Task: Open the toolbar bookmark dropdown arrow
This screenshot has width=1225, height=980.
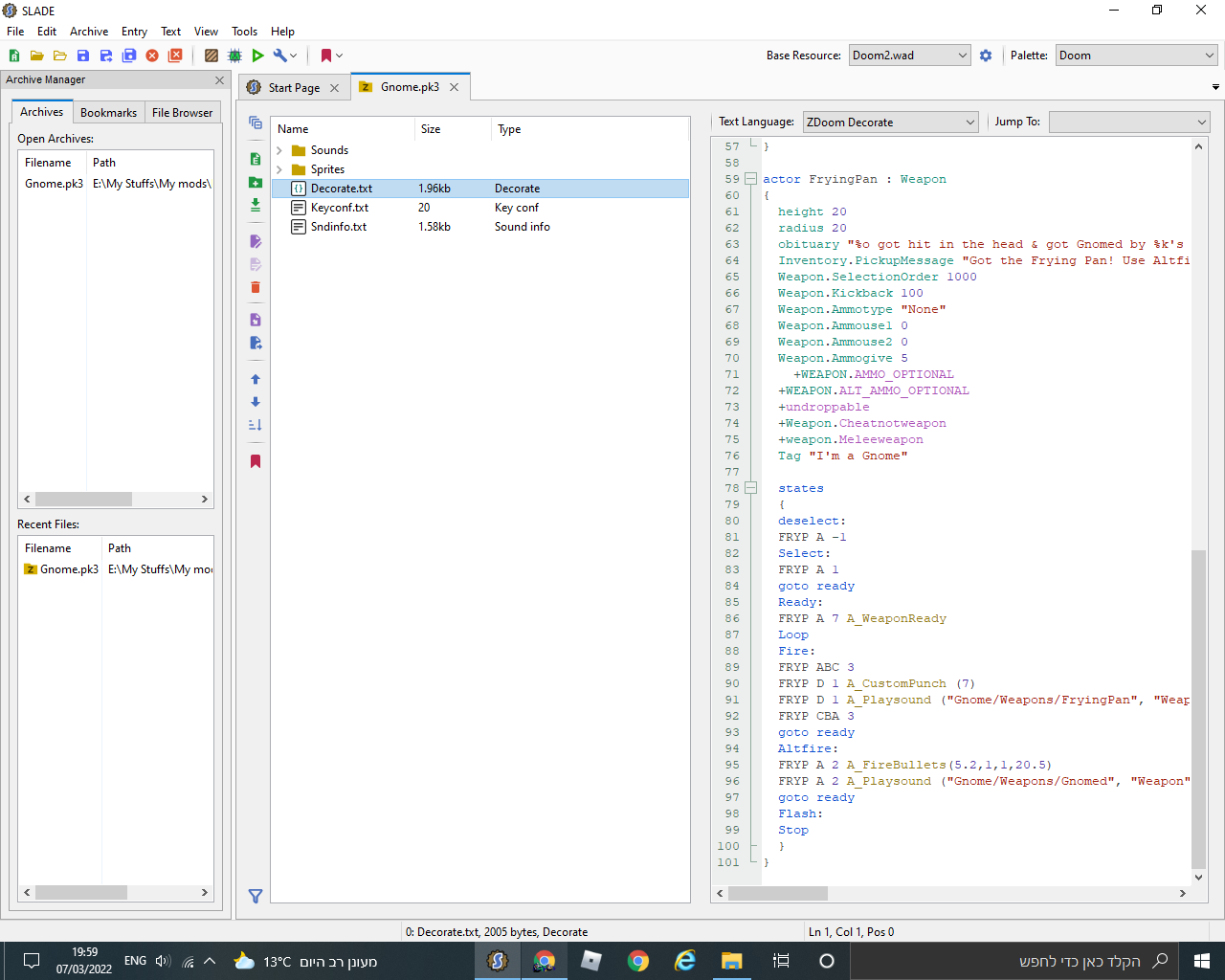Action: click(x=339, y=56)
